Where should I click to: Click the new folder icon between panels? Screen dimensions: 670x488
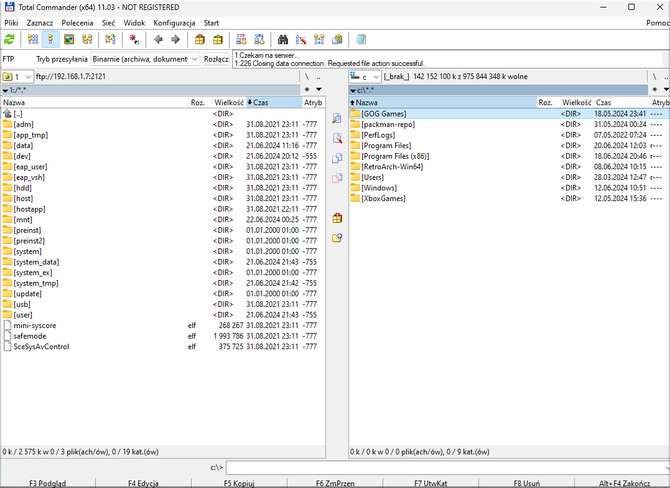337,238
